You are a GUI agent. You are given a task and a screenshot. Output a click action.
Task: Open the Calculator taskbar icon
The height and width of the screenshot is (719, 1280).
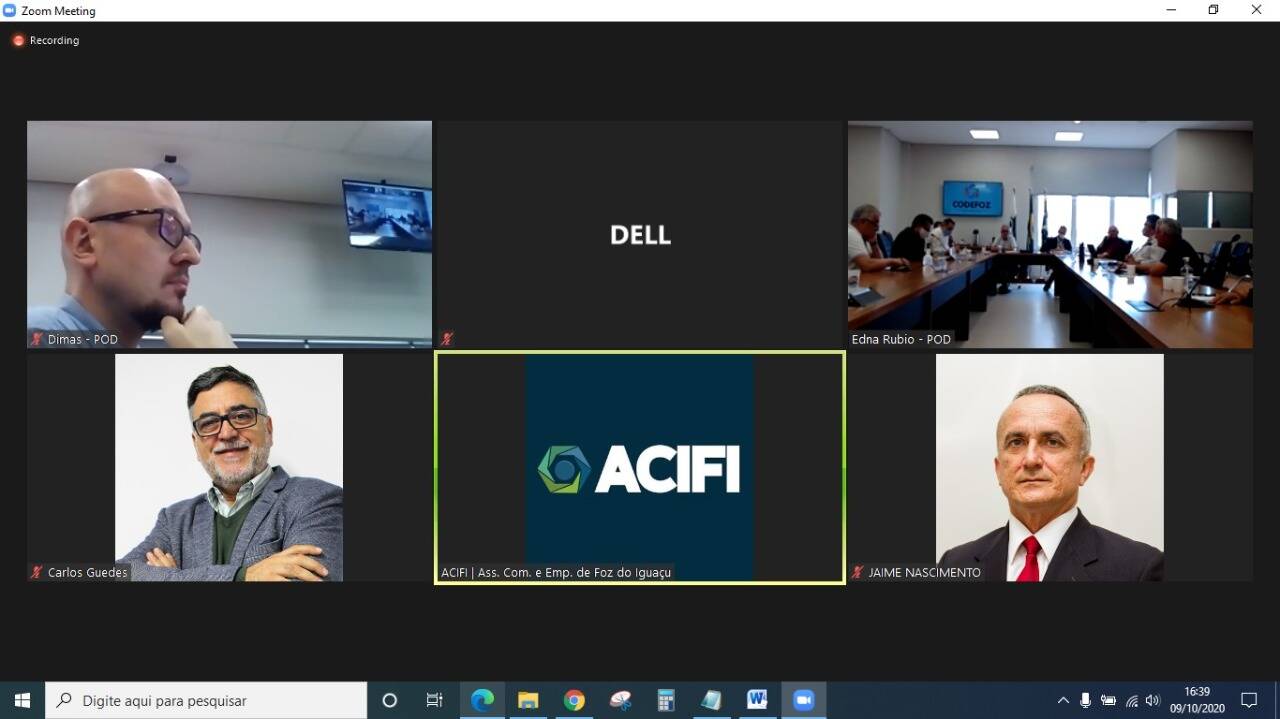pos(666,700)
